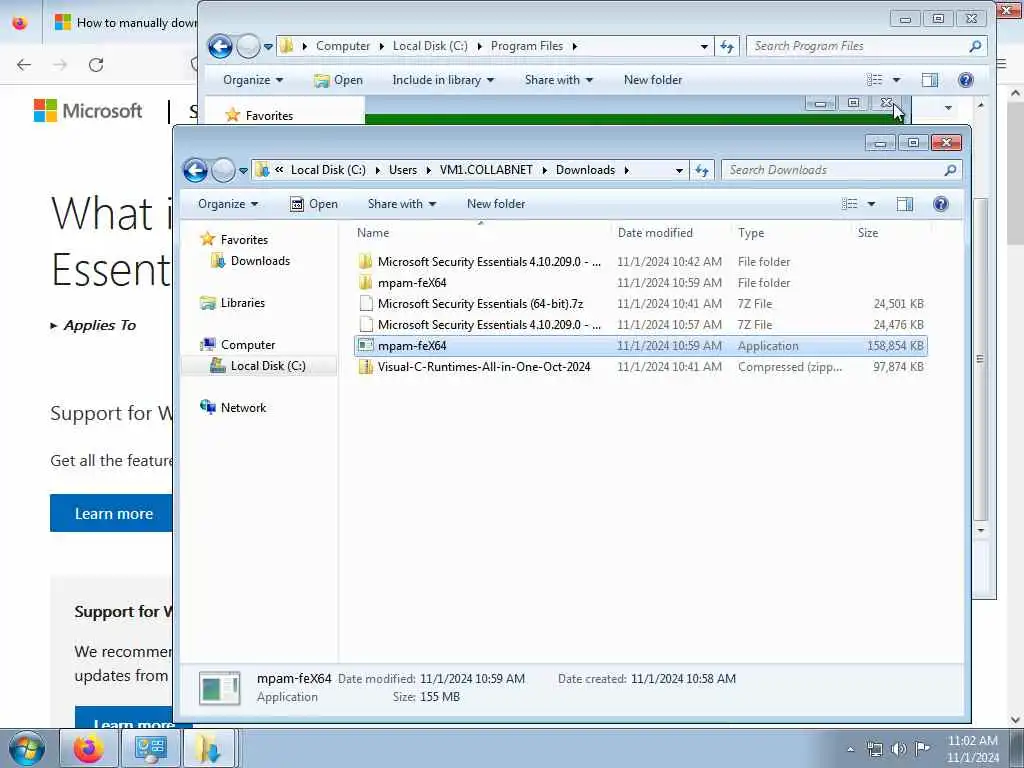Click forward arrow in Downloads window
The width and height of the screenshot is (1024, 768).
click(223, 170)
